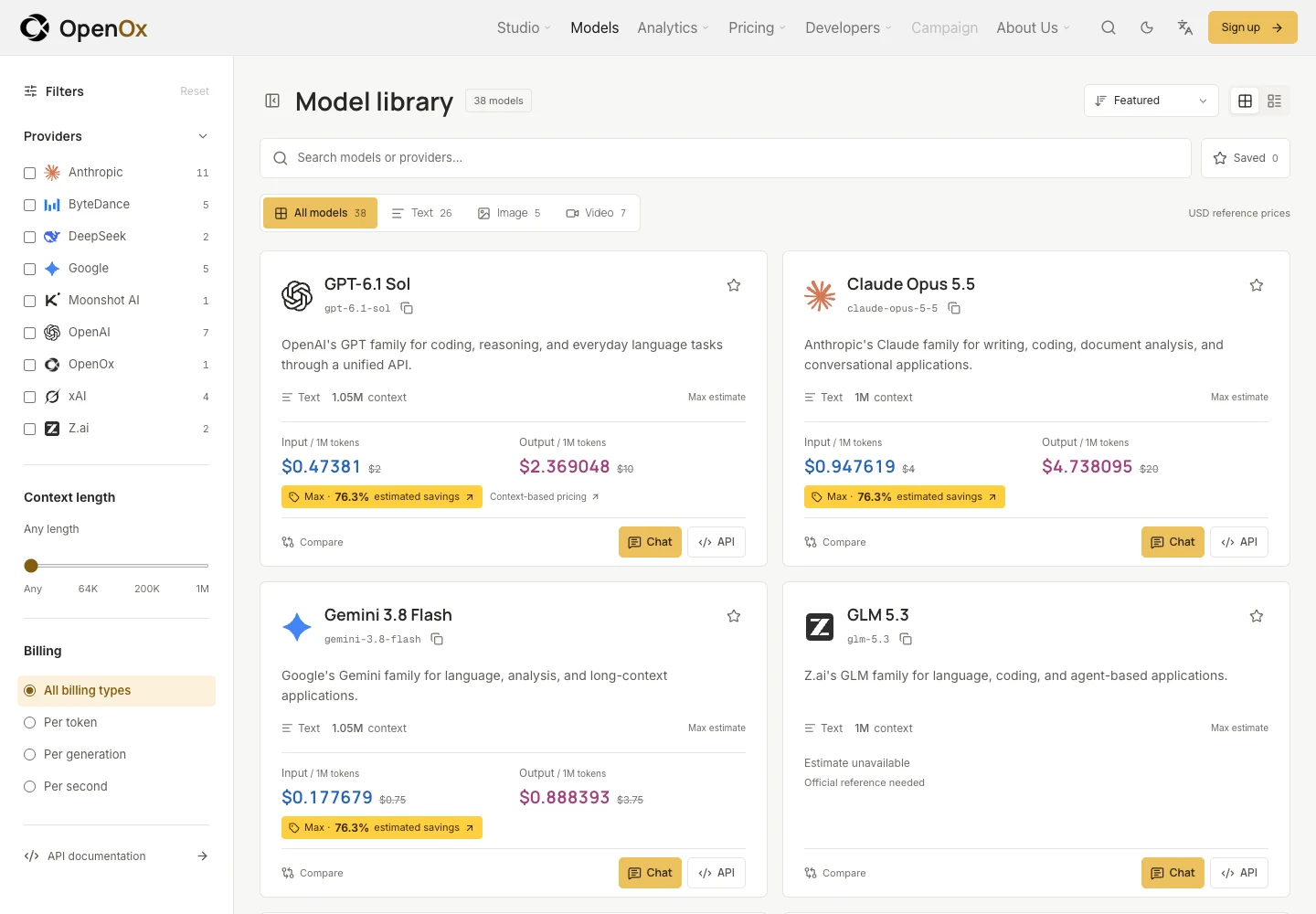The width and height of the screenshot is (1316, 914).
Task: Expand the Developers navigation menu
Action: [x=848, y=28]
